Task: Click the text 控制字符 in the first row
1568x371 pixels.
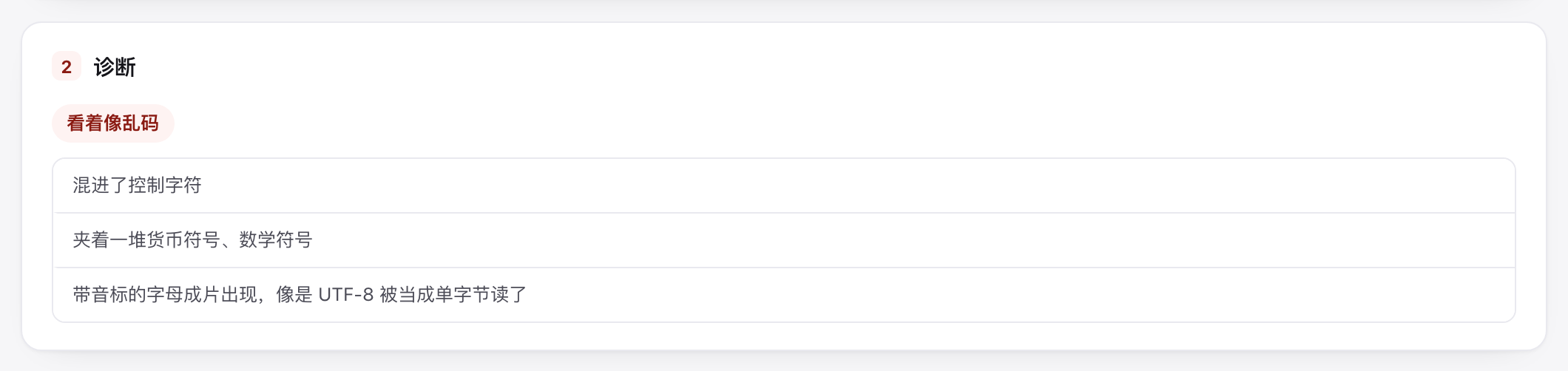Action: [165, 185]
